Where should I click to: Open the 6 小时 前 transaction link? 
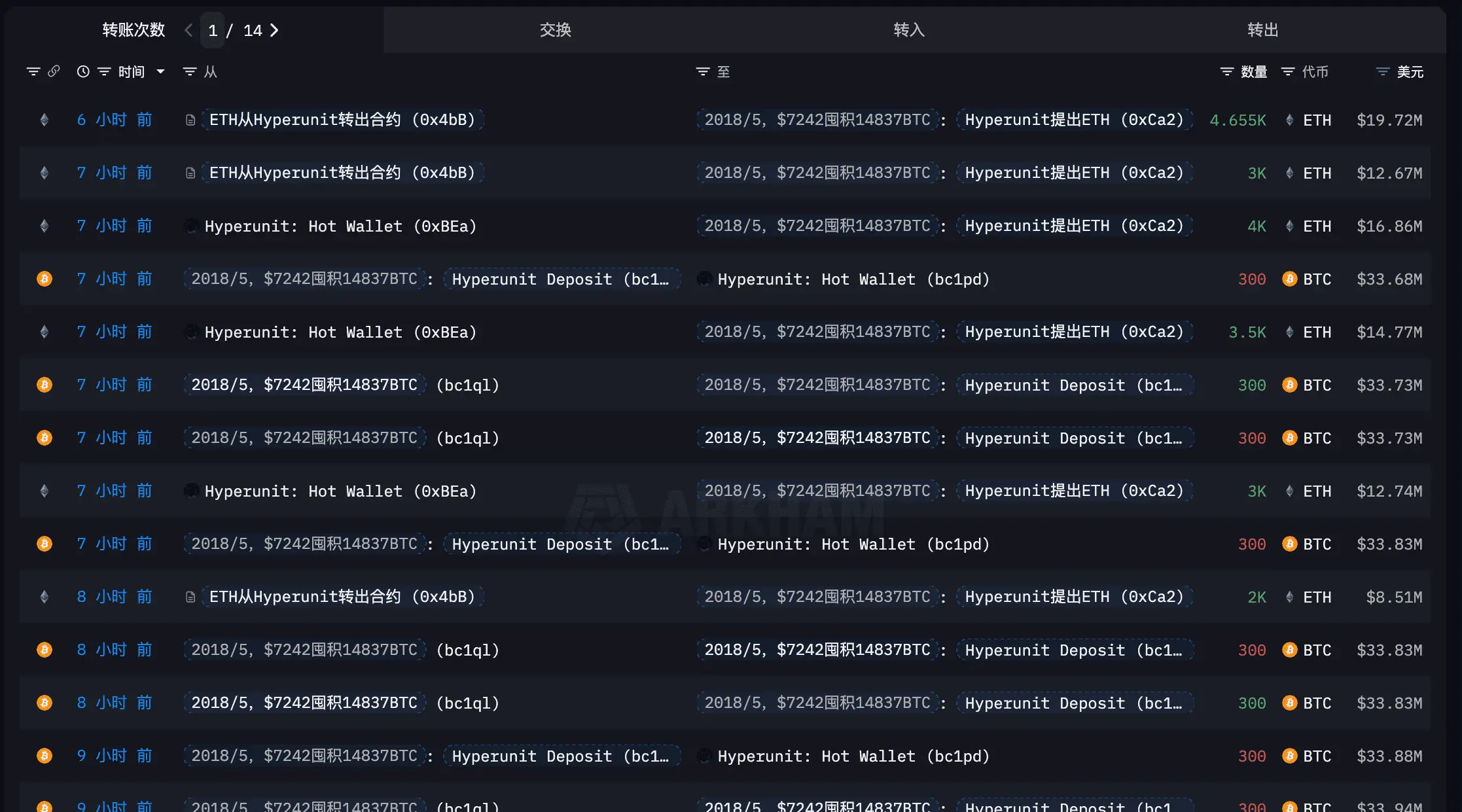point(115,120)
